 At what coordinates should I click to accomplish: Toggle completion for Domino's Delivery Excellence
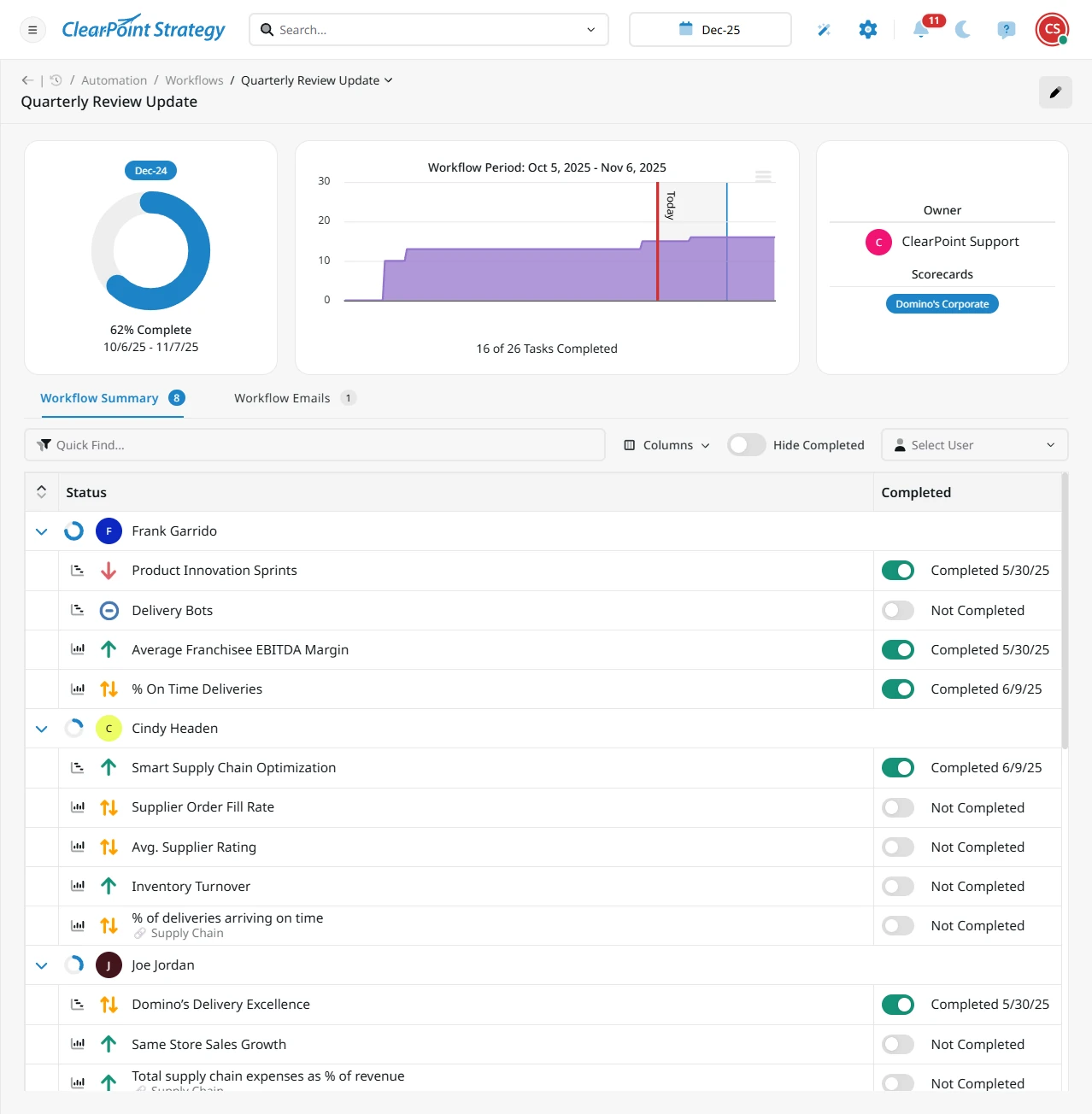pyautogui.click(x=898, y=1005)
